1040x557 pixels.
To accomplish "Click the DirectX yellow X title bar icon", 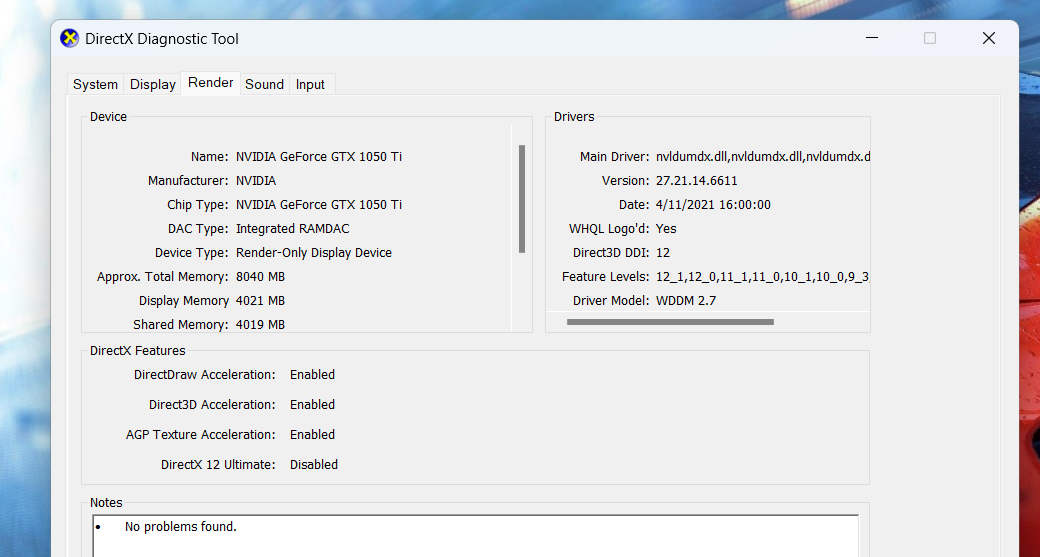I will pyautogui.click(x=69, y=38).
